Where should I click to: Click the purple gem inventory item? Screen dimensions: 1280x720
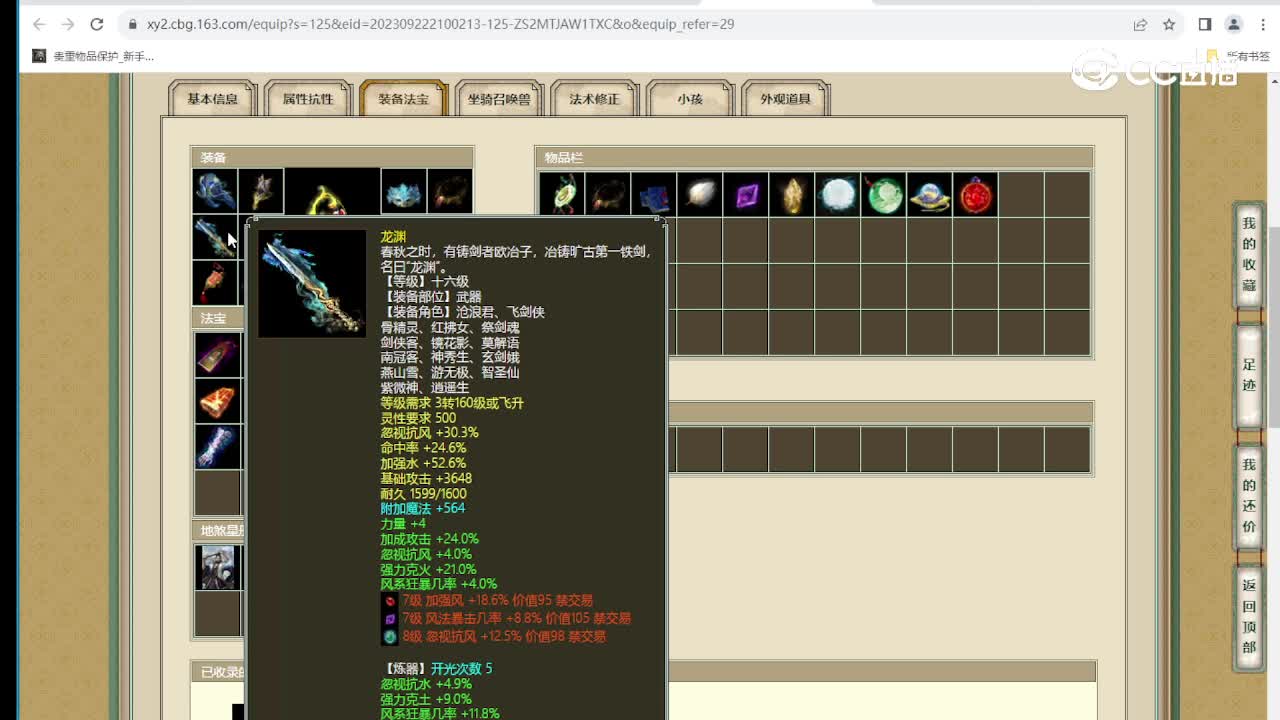[746, 194]
